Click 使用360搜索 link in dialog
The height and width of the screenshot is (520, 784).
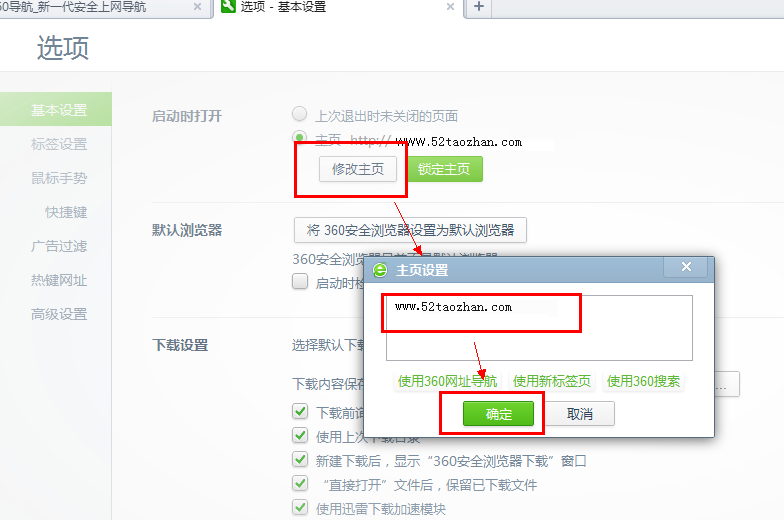(x=644, y=382)
